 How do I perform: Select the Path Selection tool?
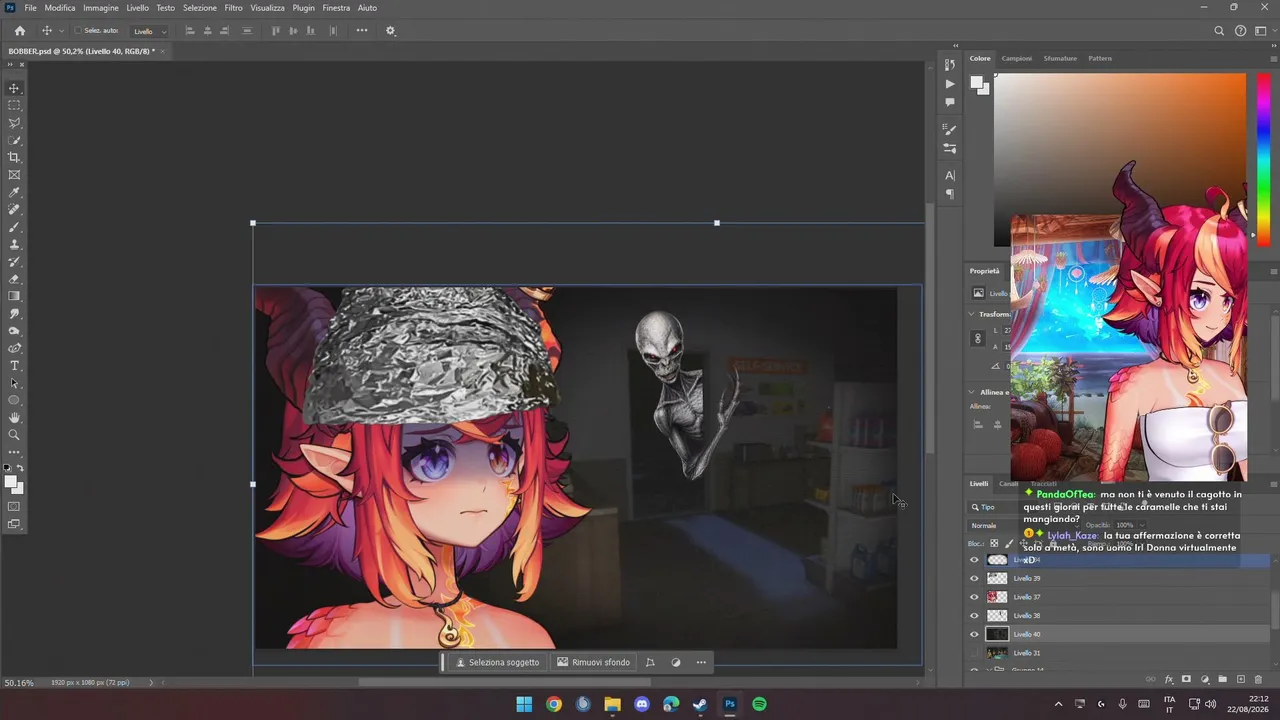pyautogui.click(x=14, y=383)
